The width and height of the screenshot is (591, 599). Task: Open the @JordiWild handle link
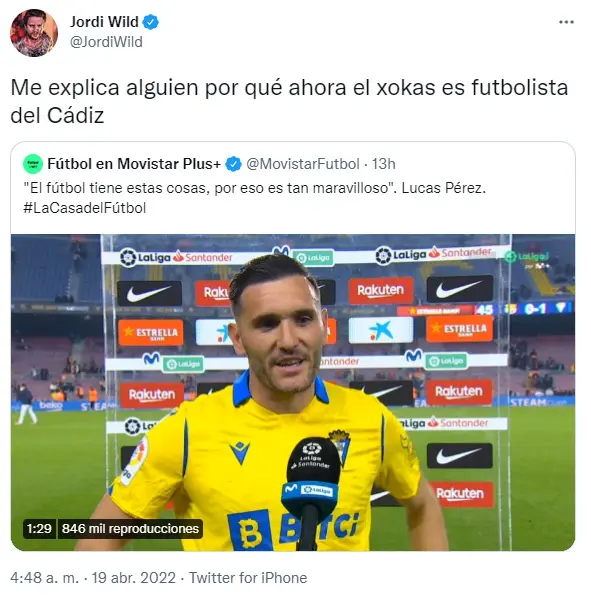point(106,42)
